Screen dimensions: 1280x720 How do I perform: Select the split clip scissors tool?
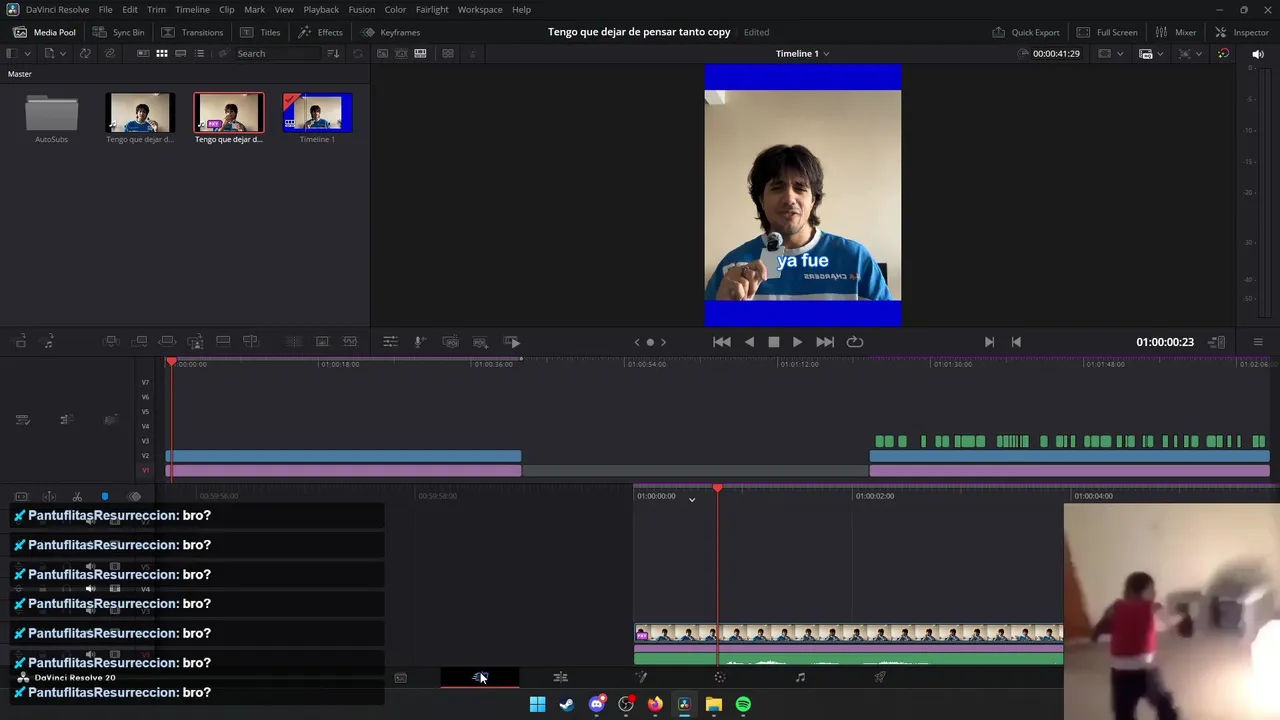click(x=77, y=497)
